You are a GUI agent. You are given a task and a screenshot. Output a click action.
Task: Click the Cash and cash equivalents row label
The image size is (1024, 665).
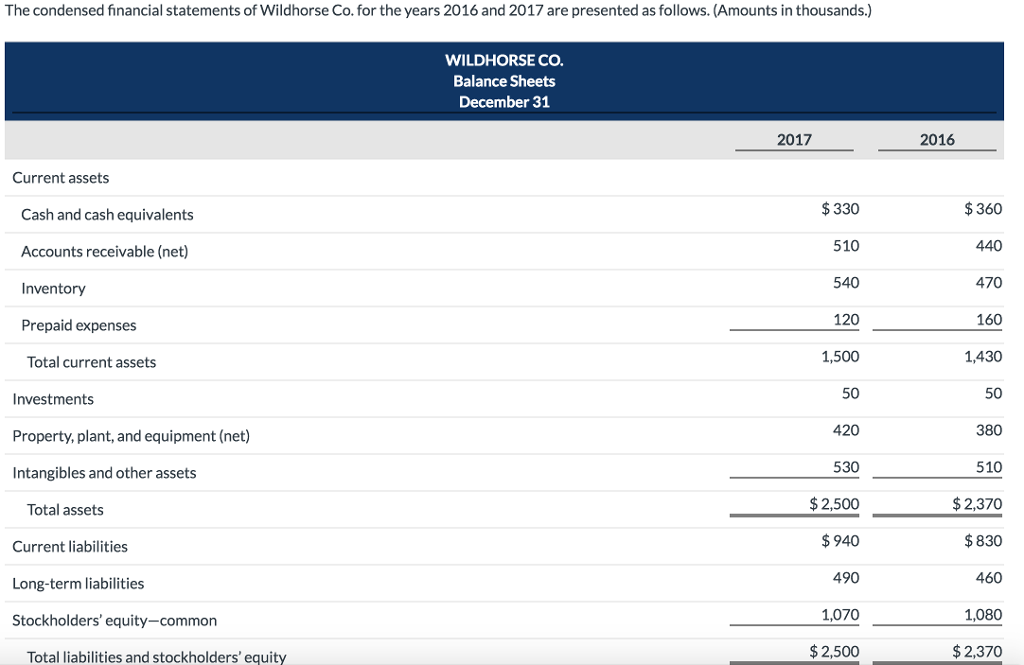(107, 214)
